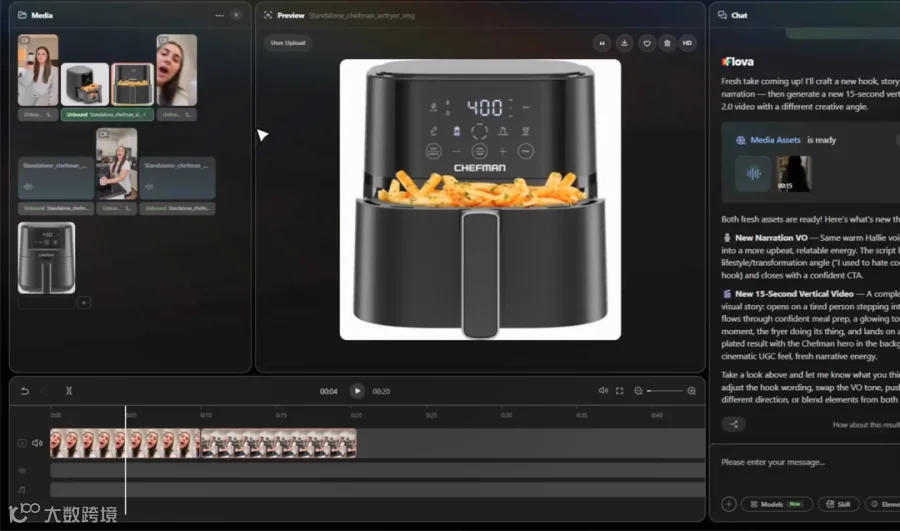The image size is (900, 531).
Task: Add attachment with chat plus button
Action: 729,504
